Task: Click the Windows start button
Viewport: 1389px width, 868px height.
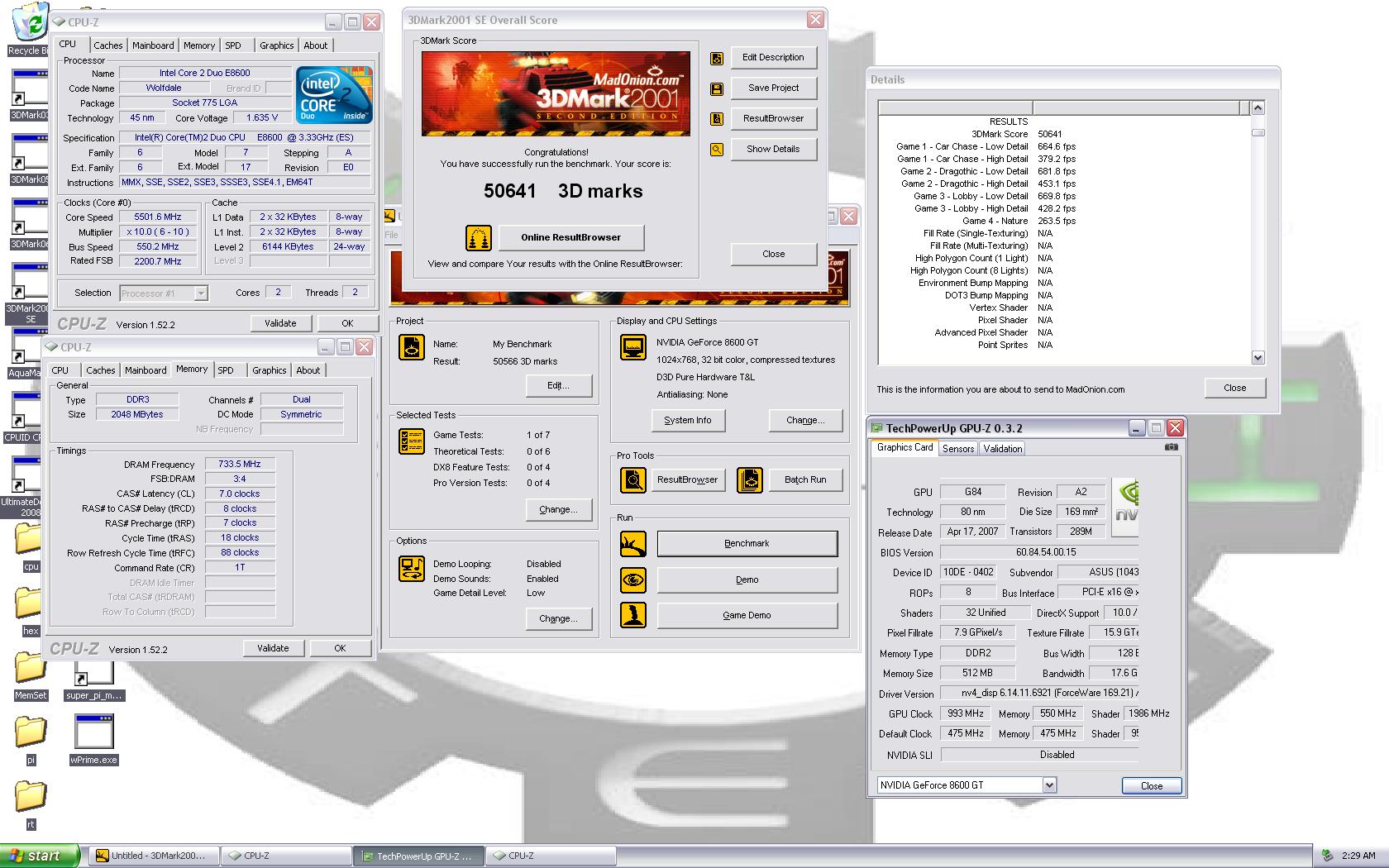Action: pos(40,856)
